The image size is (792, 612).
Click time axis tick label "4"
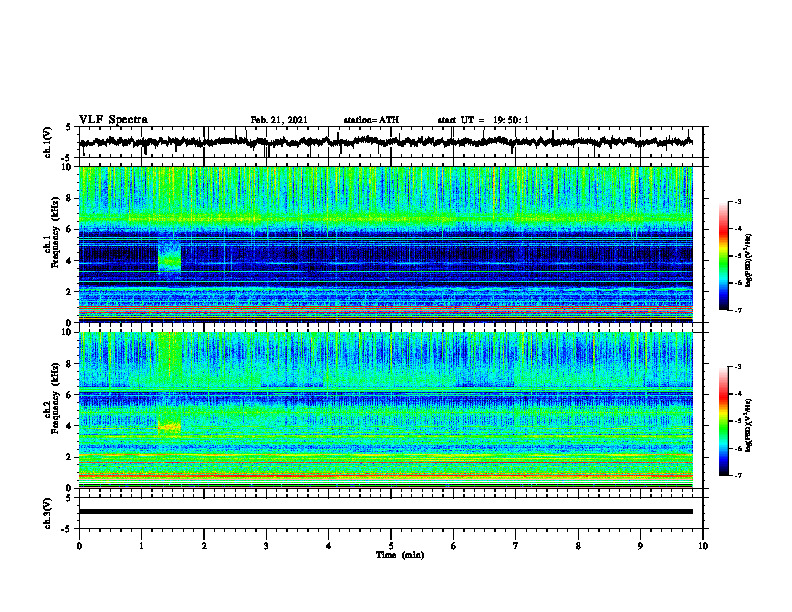329,546
